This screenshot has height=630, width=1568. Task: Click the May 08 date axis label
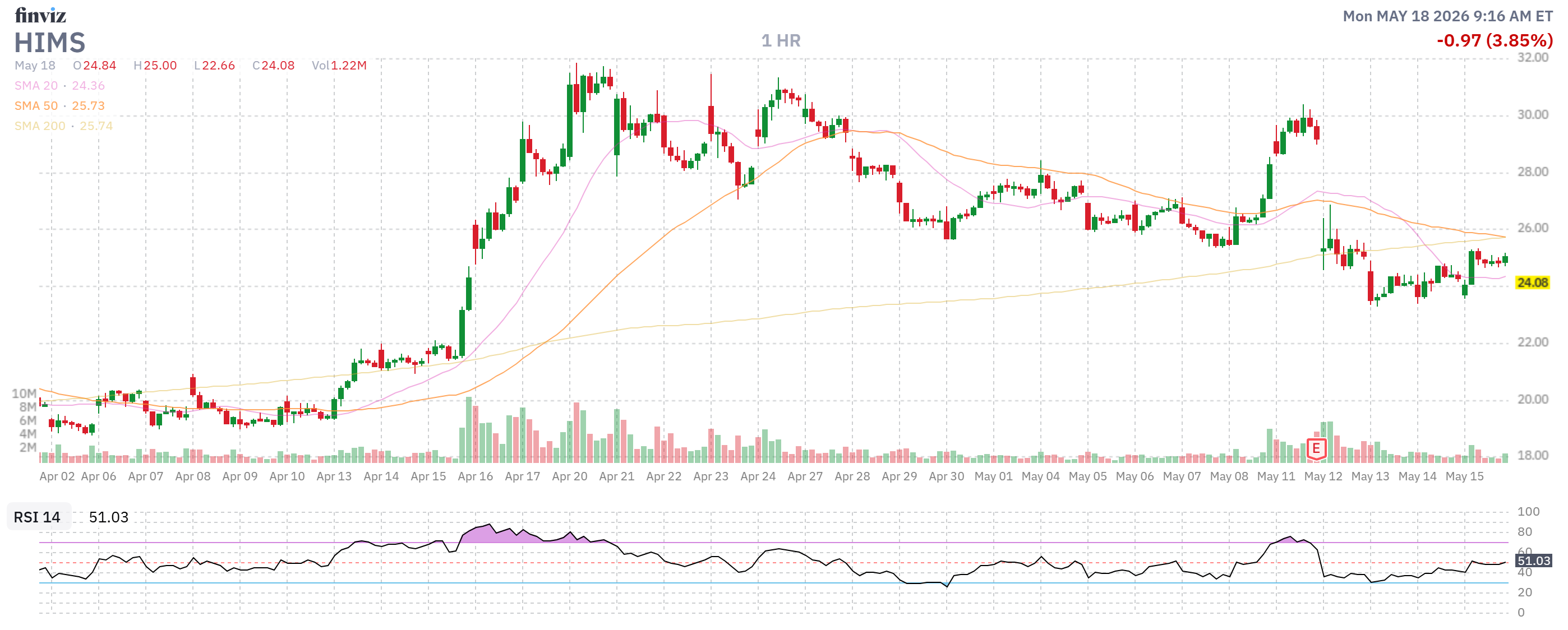(x=1230, y=476)
